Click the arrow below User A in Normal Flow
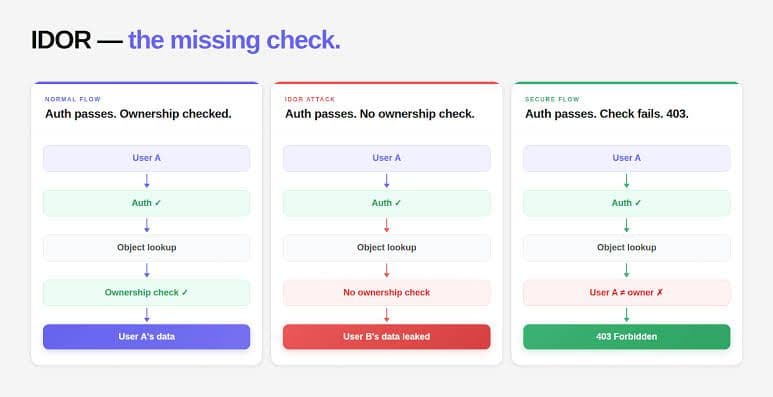773x397 pixels. [146, 181]
